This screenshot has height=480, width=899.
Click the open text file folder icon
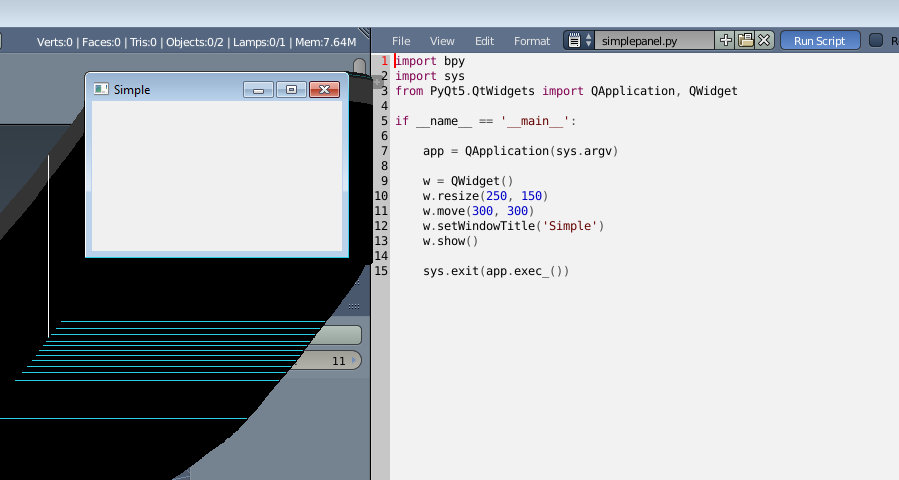(745, 41)
